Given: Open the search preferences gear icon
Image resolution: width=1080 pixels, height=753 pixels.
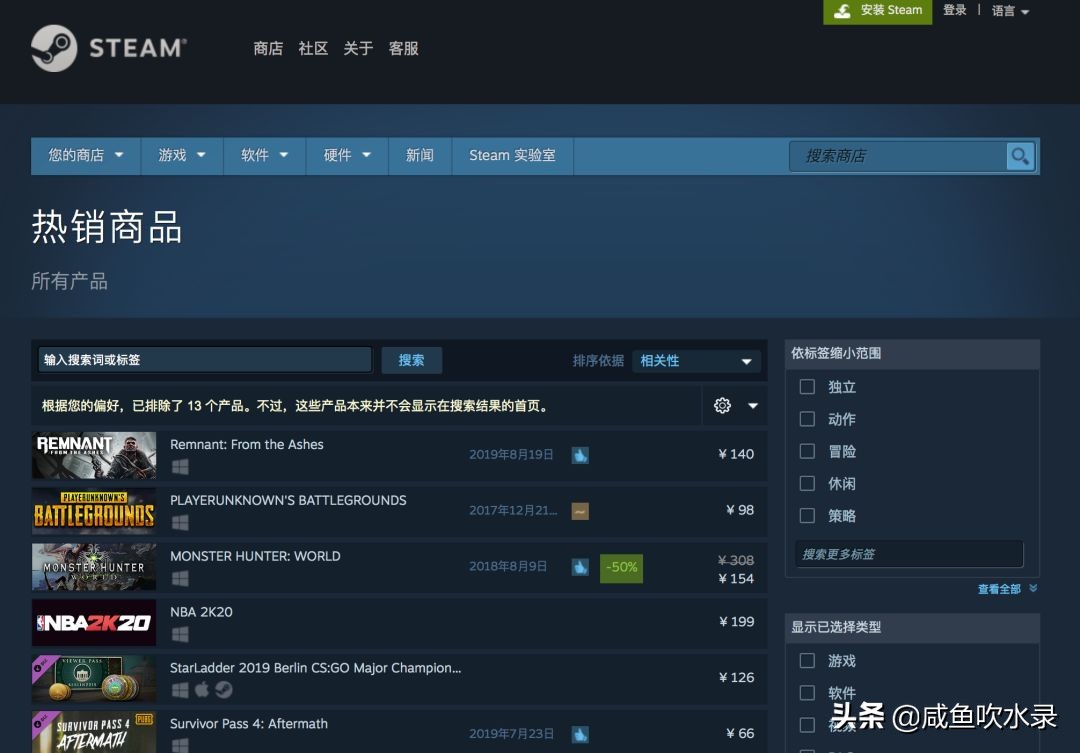Looking at the screenshot, I should pos(721,405).
